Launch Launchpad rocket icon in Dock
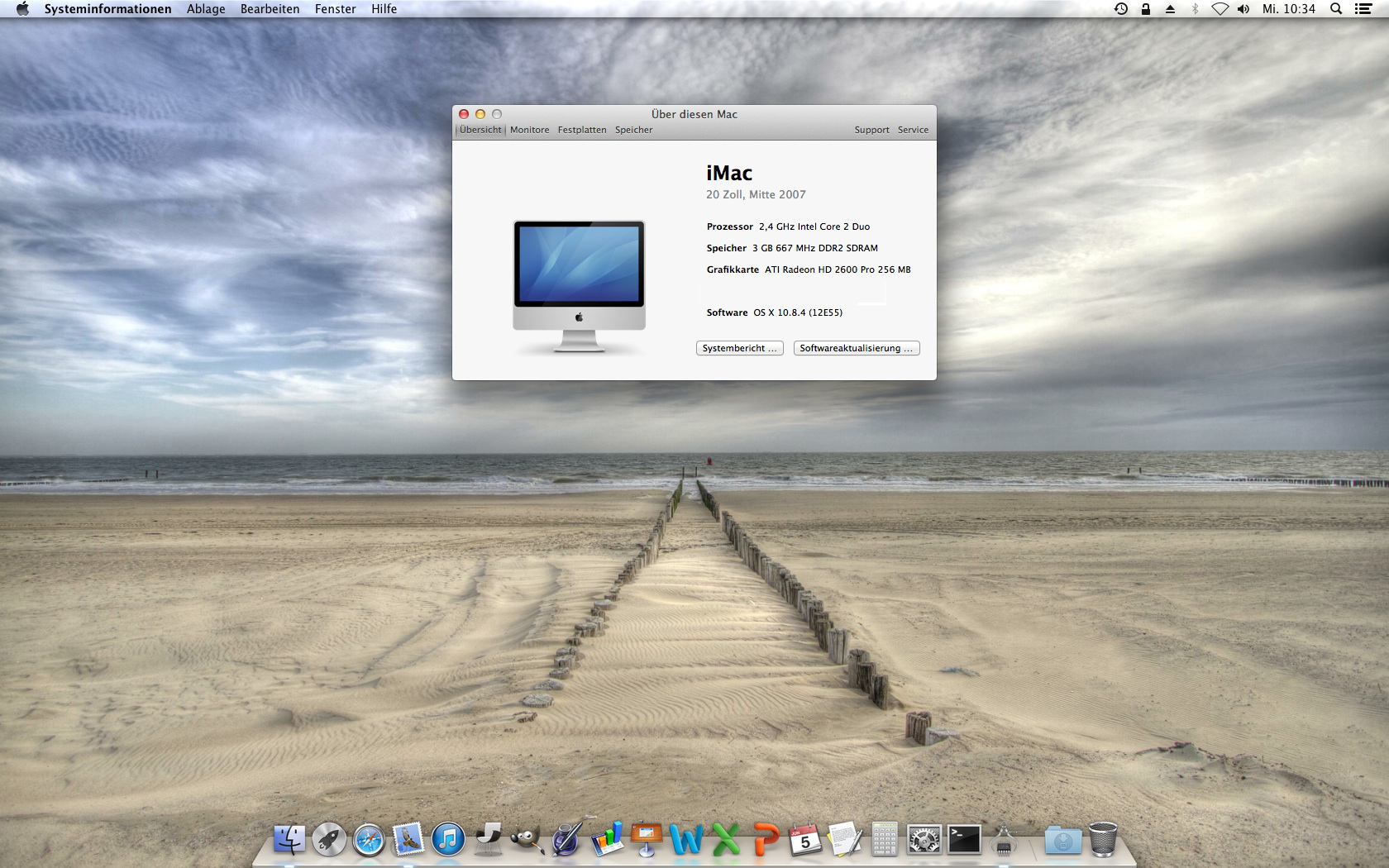This screenshot has height=868, width=1389. [329, 840]
